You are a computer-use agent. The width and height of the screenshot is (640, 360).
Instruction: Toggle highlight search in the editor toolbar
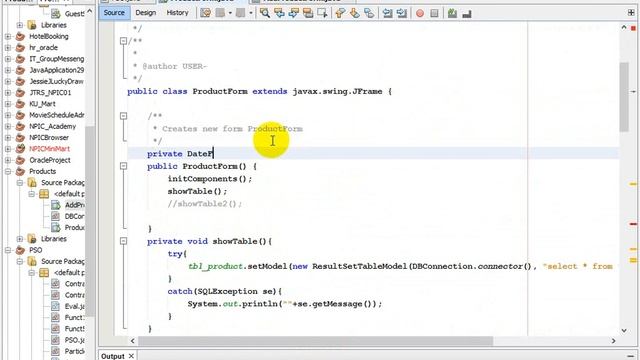(x=308, y=13)
